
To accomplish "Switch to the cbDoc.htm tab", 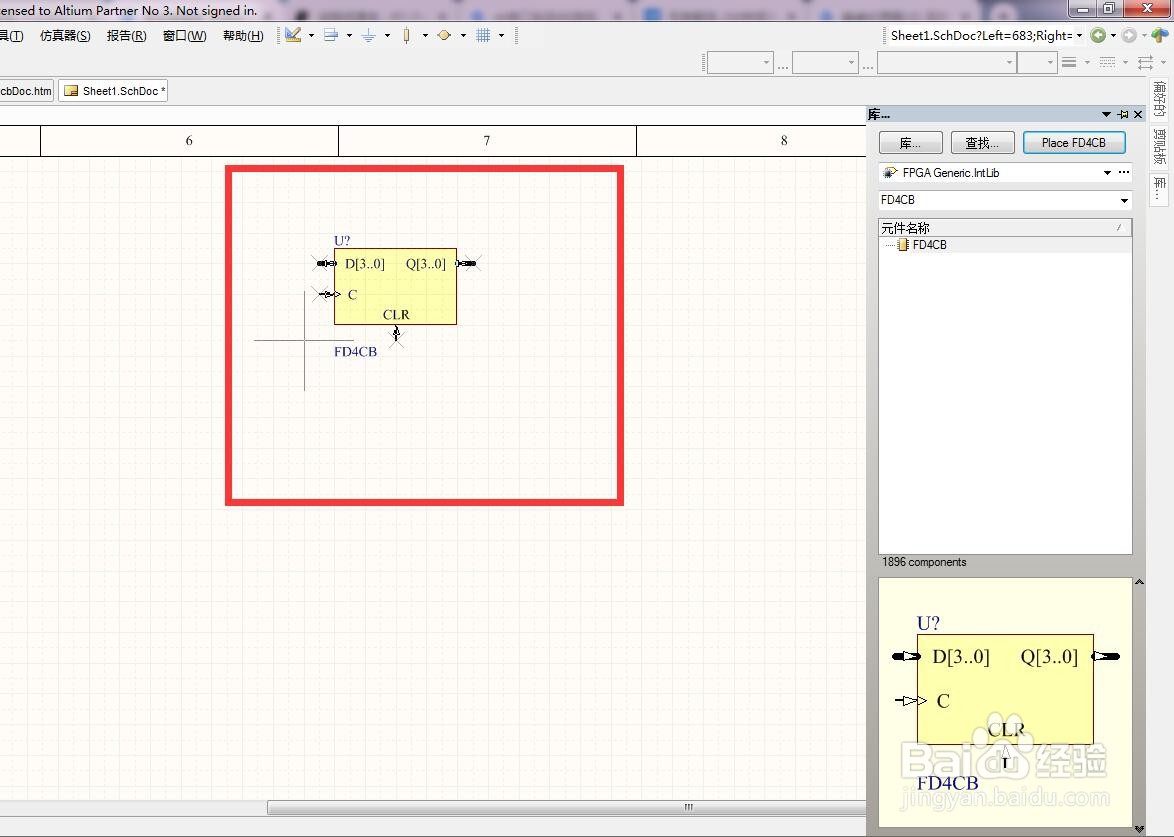I will (x=26, y=91).
